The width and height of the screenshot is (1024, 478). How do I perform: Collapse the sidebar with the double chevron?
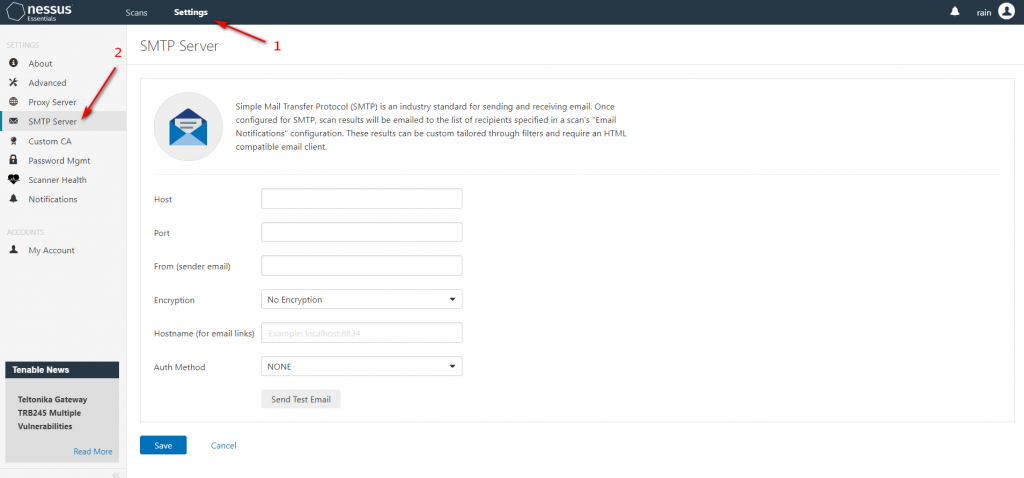116,475
